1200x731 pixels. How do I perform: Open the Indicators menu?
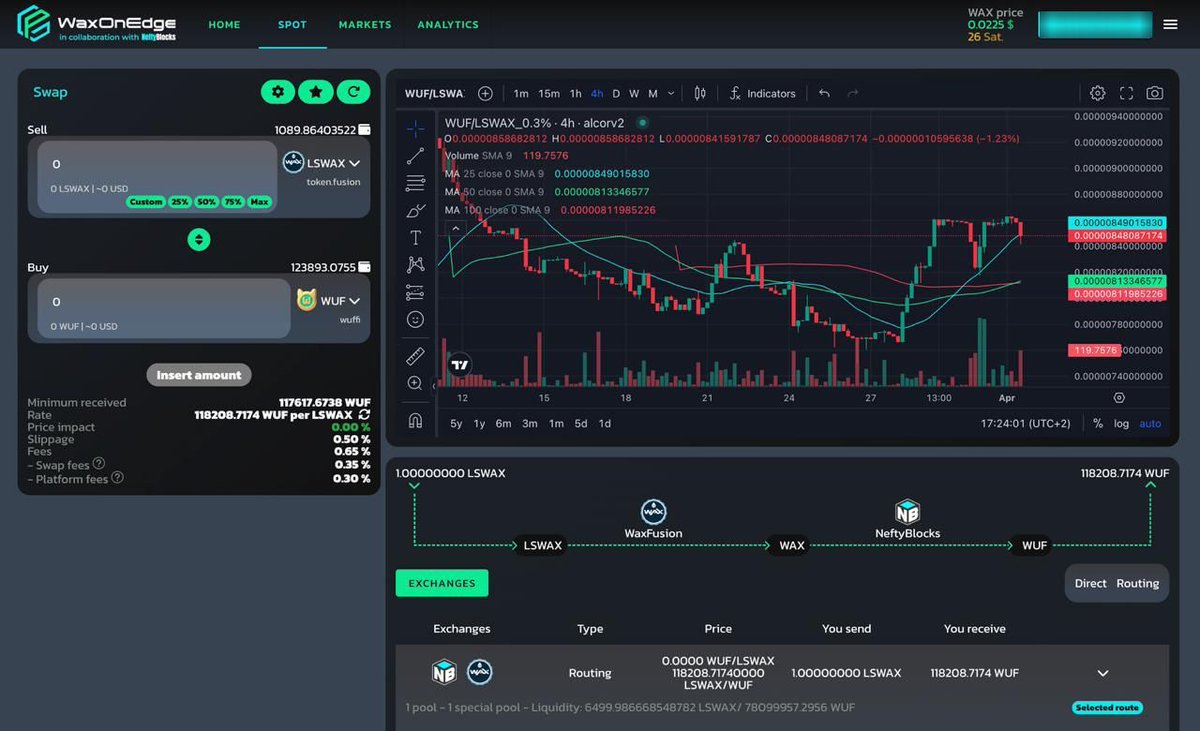763,93
